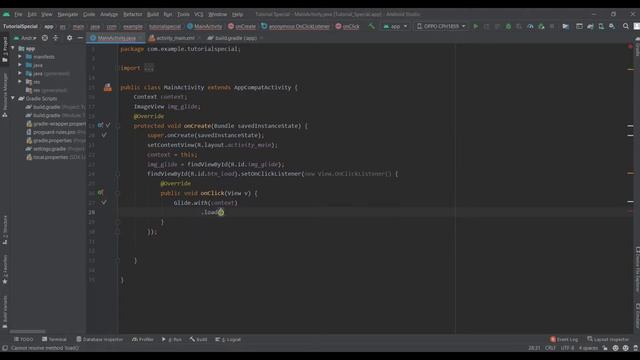Open the Profile app gauge icon
The width and height of the screenshot is (640, 360).
[530, 26]
